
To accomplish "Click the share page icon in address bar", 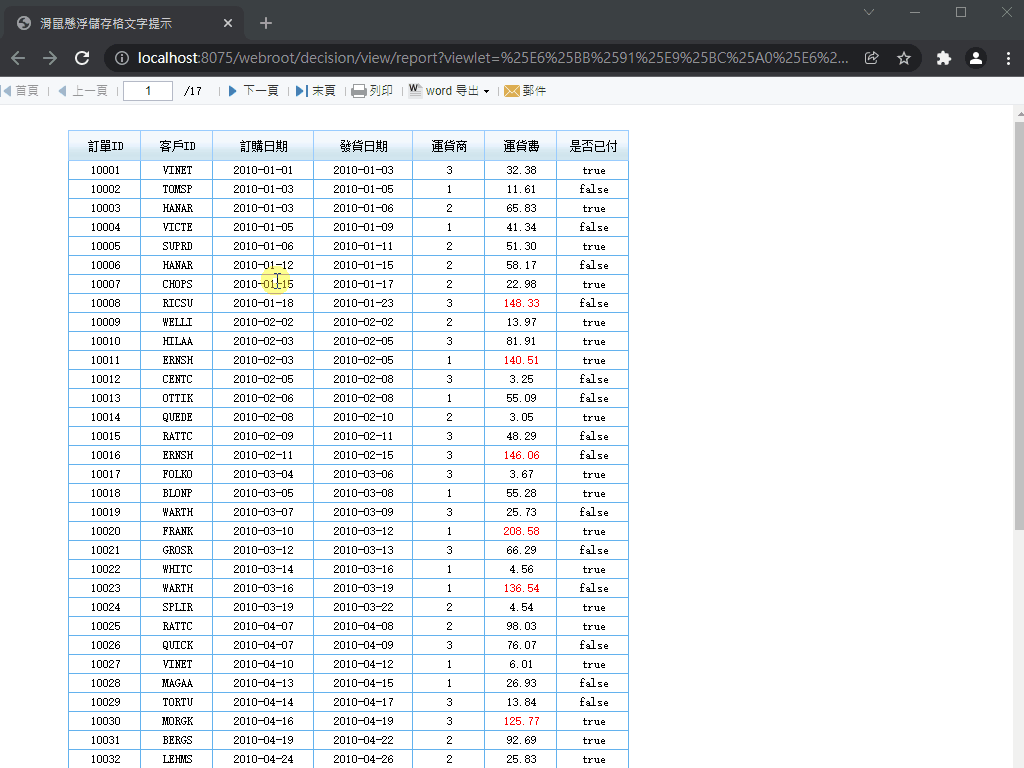I will click(x=872, y=58).
